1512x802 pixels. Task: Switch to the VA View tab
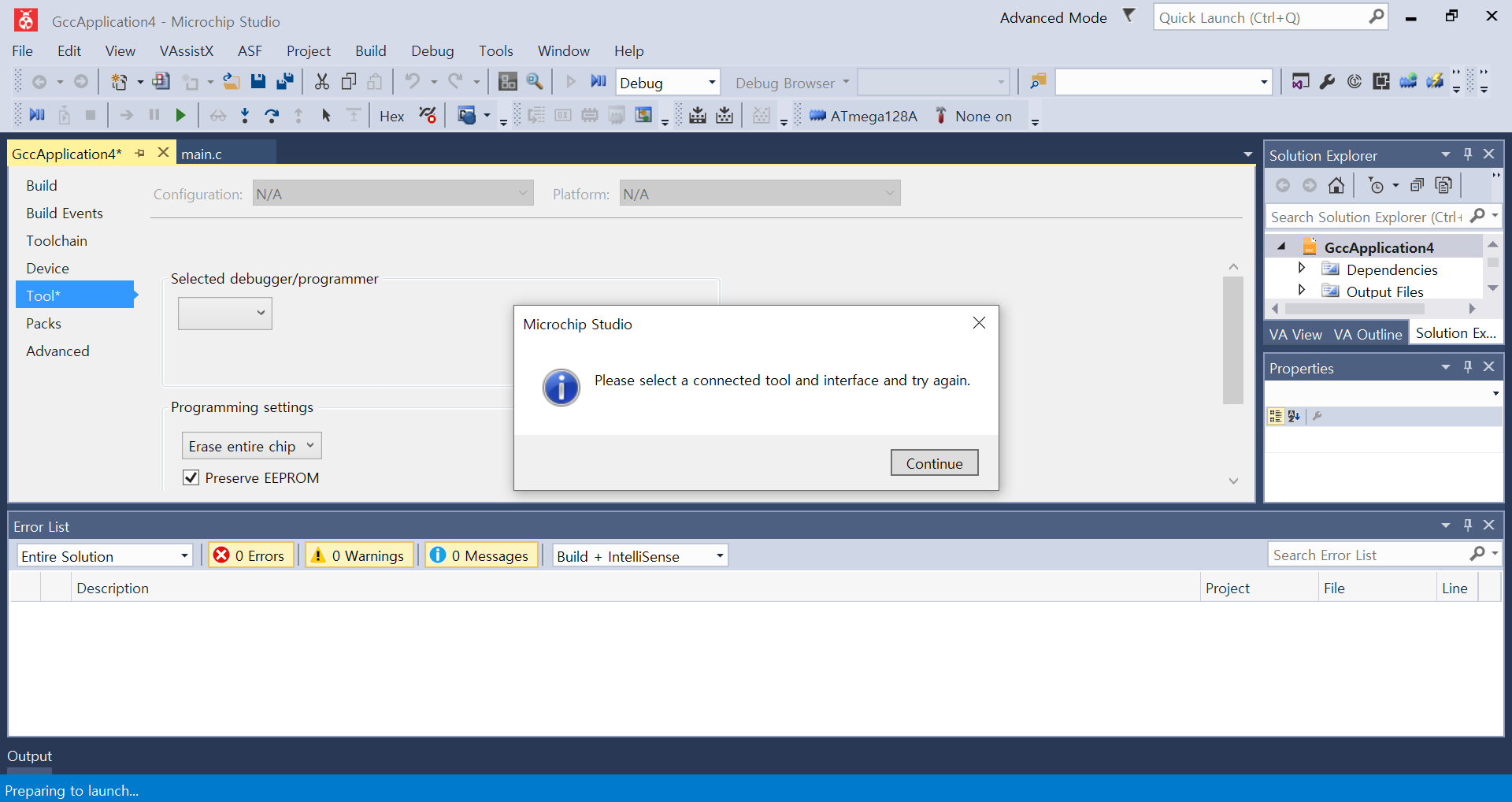pos(1295,334)
